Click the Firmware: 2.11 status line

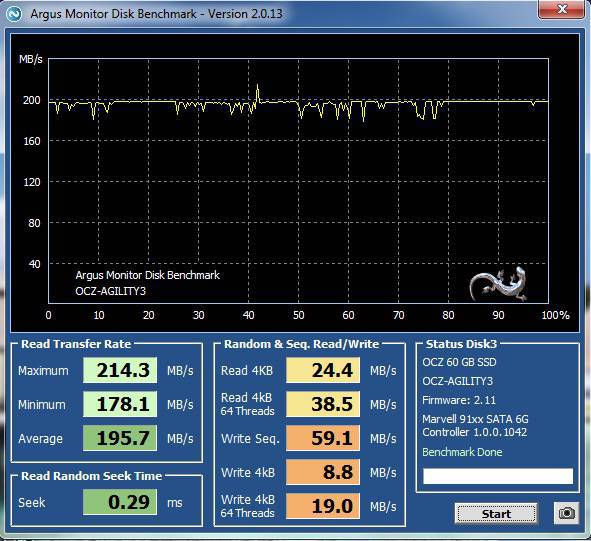pos(459,400)
